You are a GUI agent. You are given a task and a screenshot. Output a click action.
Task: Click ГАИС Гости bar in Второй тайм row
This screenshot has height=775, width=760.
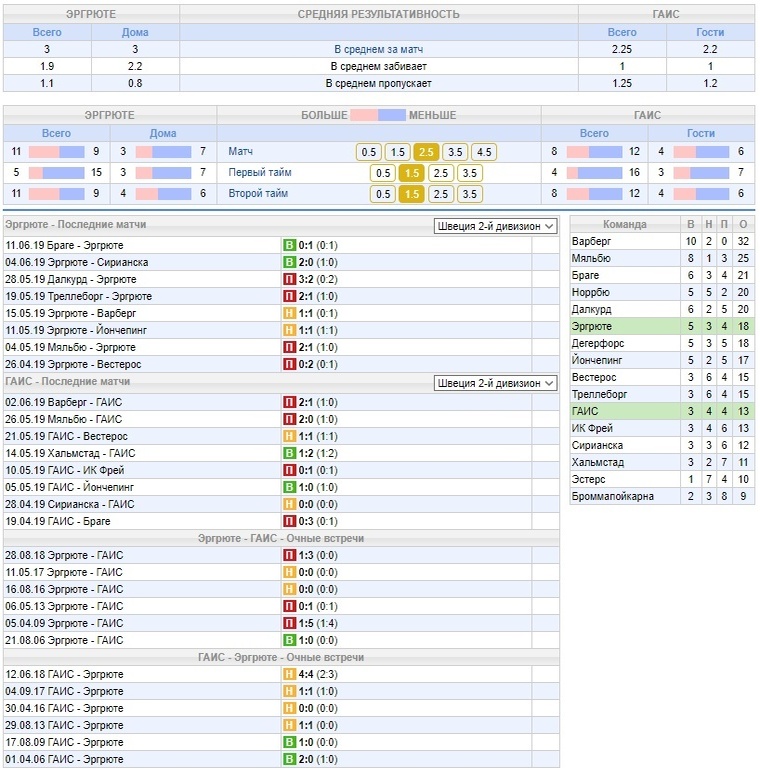701,194
